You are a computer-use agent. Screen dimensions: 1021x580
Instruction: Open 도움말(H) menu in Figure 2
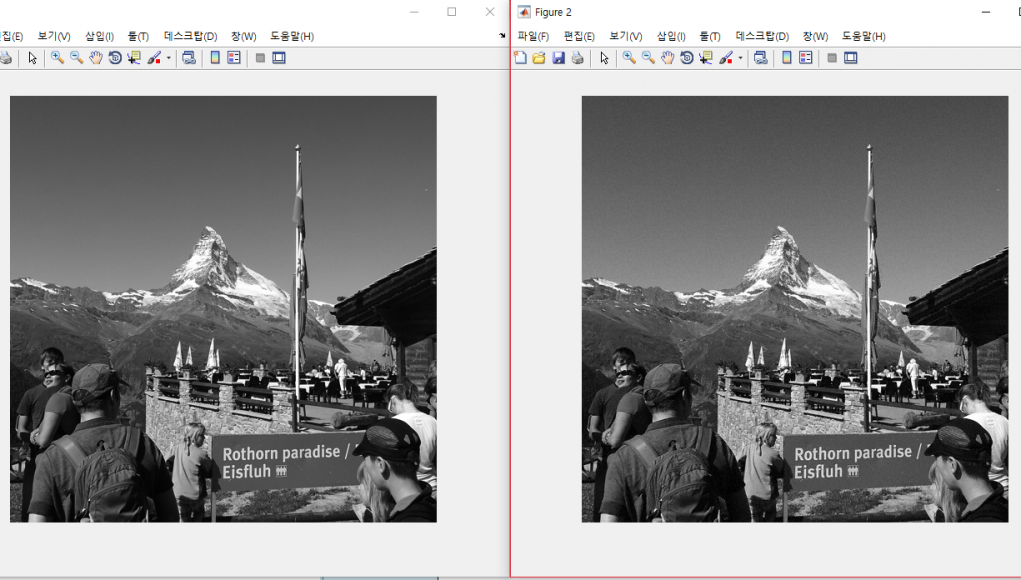pyautogui.click(x=863, y=36)
